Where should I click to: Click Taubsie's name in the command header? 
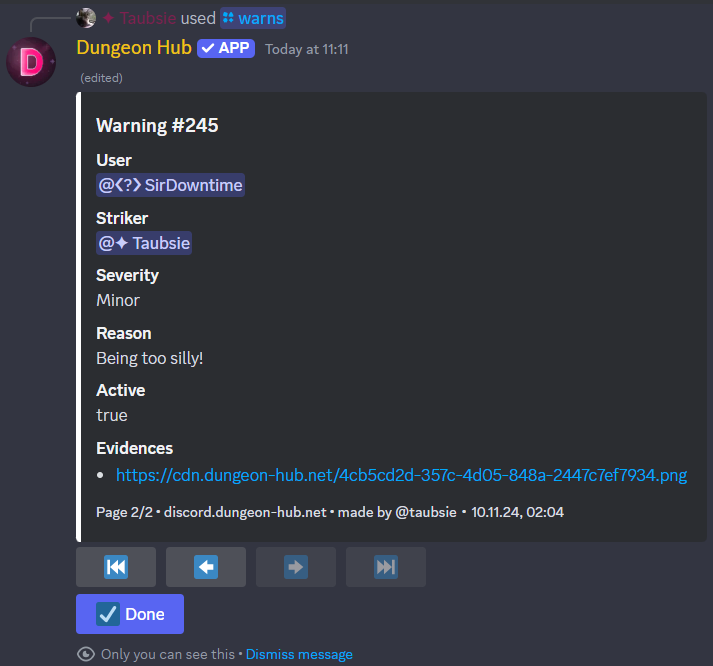point(148,18)
